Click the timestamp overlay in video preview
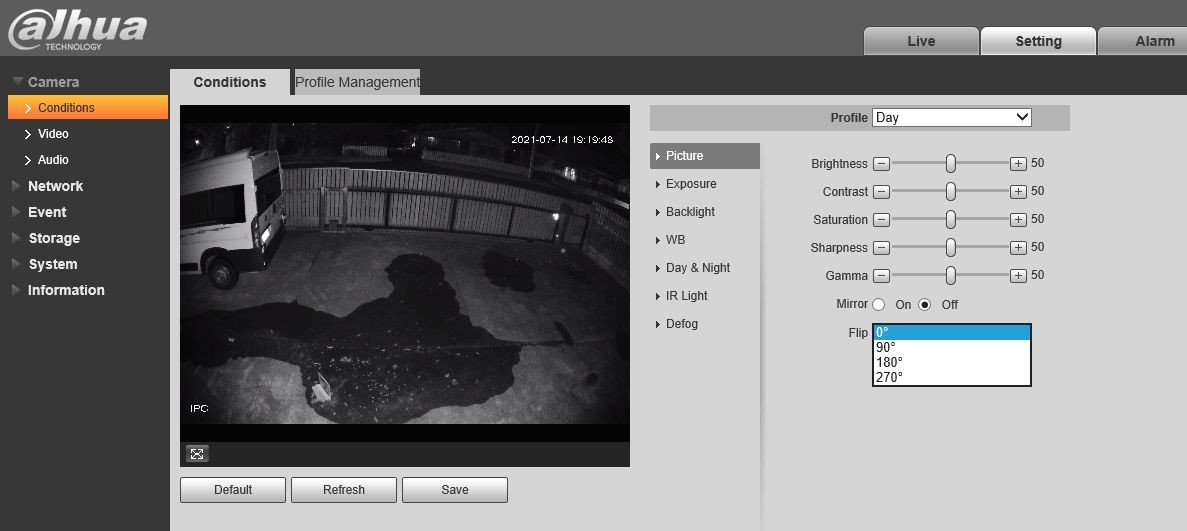Image resolution: width=1187 pixels, height=531 pixels. [x=562, y=139]
